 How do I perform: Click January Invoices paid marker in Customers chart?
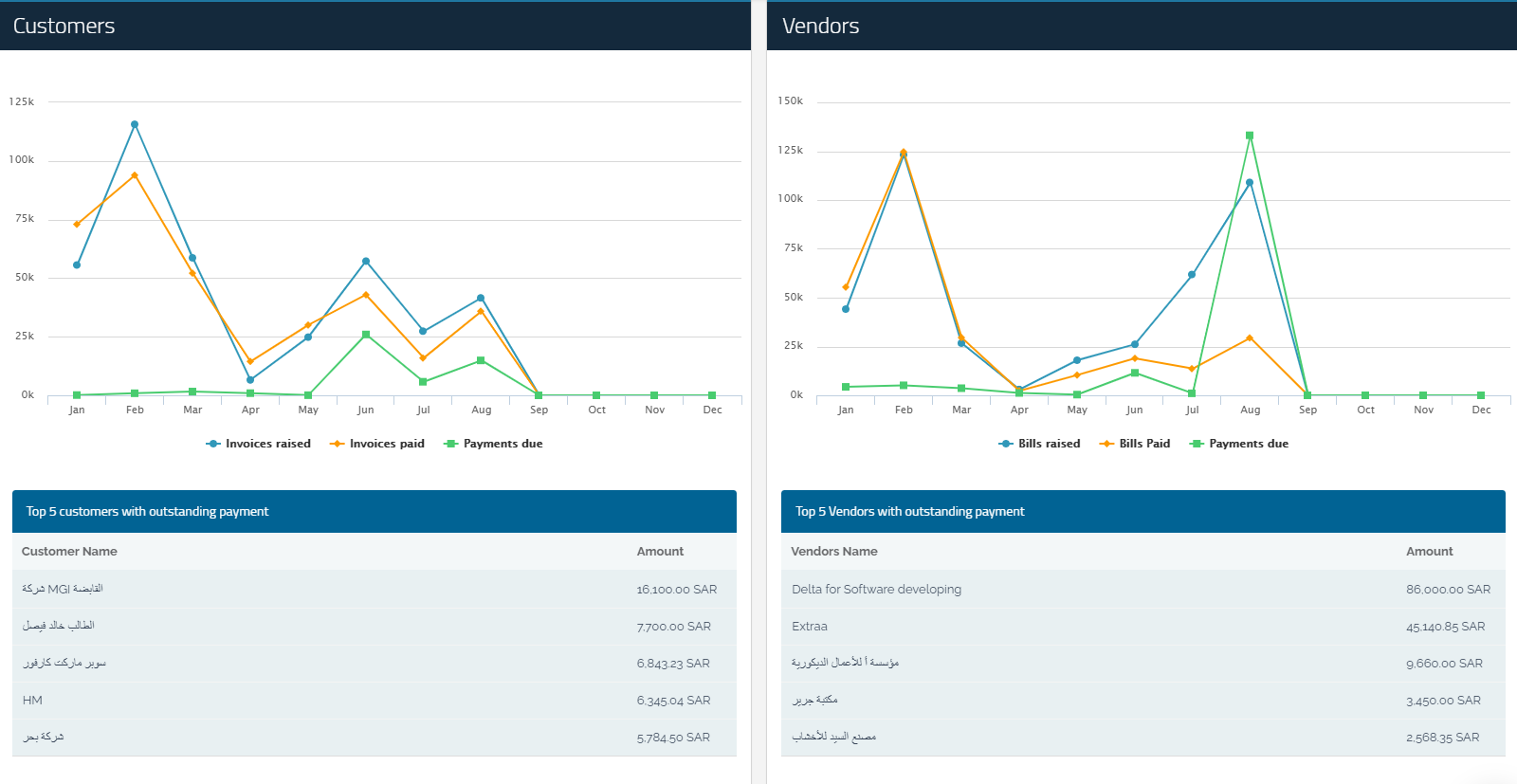coord(77,225)
